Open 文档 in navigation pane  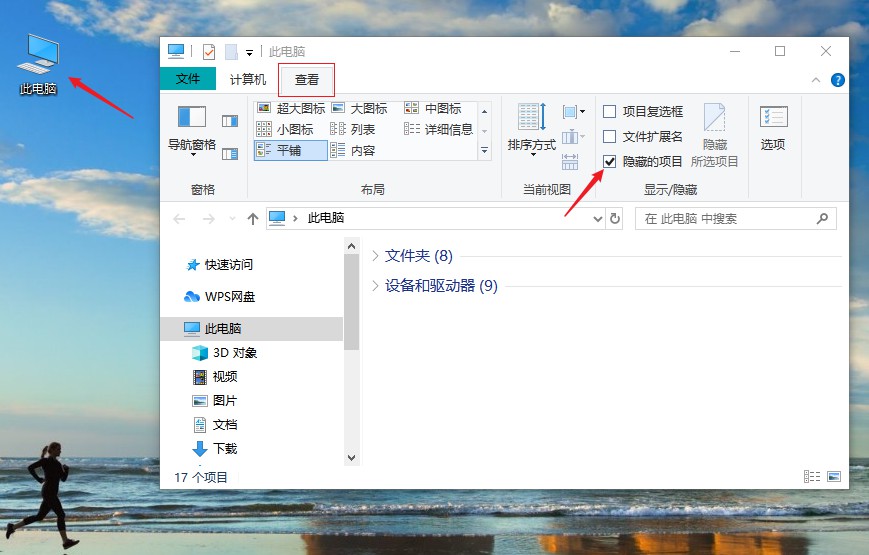[215, 425]
